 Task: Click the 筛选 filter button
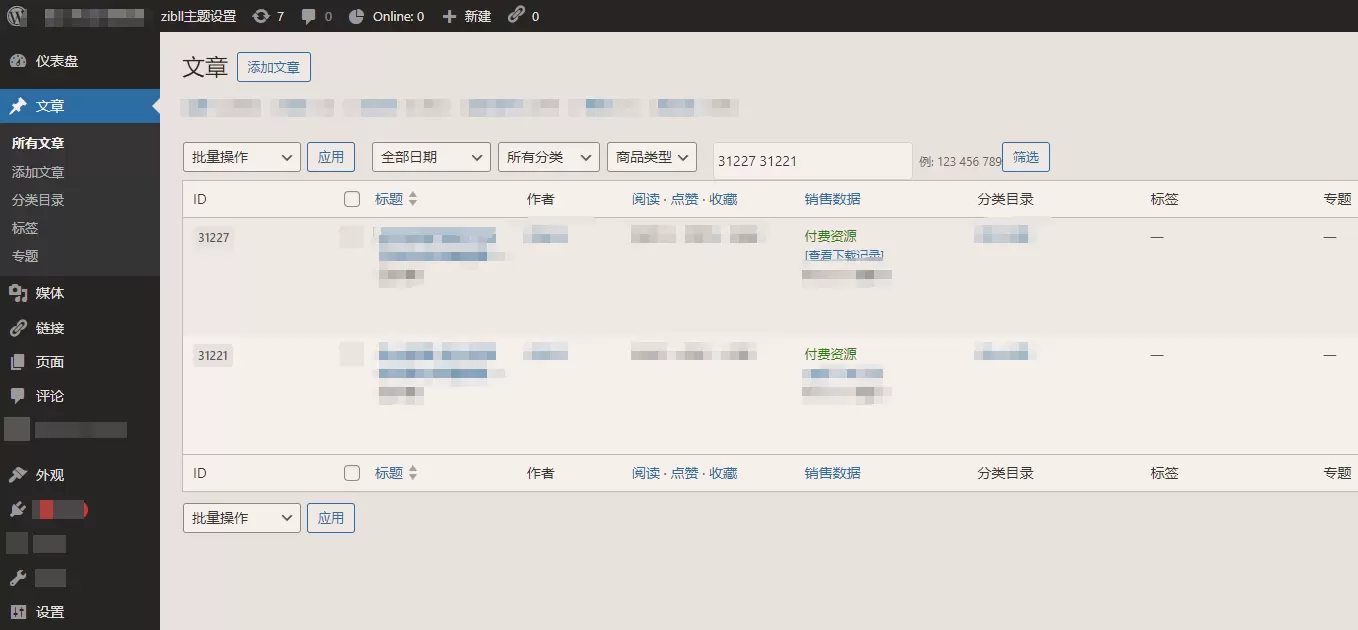click(1026, 157)
